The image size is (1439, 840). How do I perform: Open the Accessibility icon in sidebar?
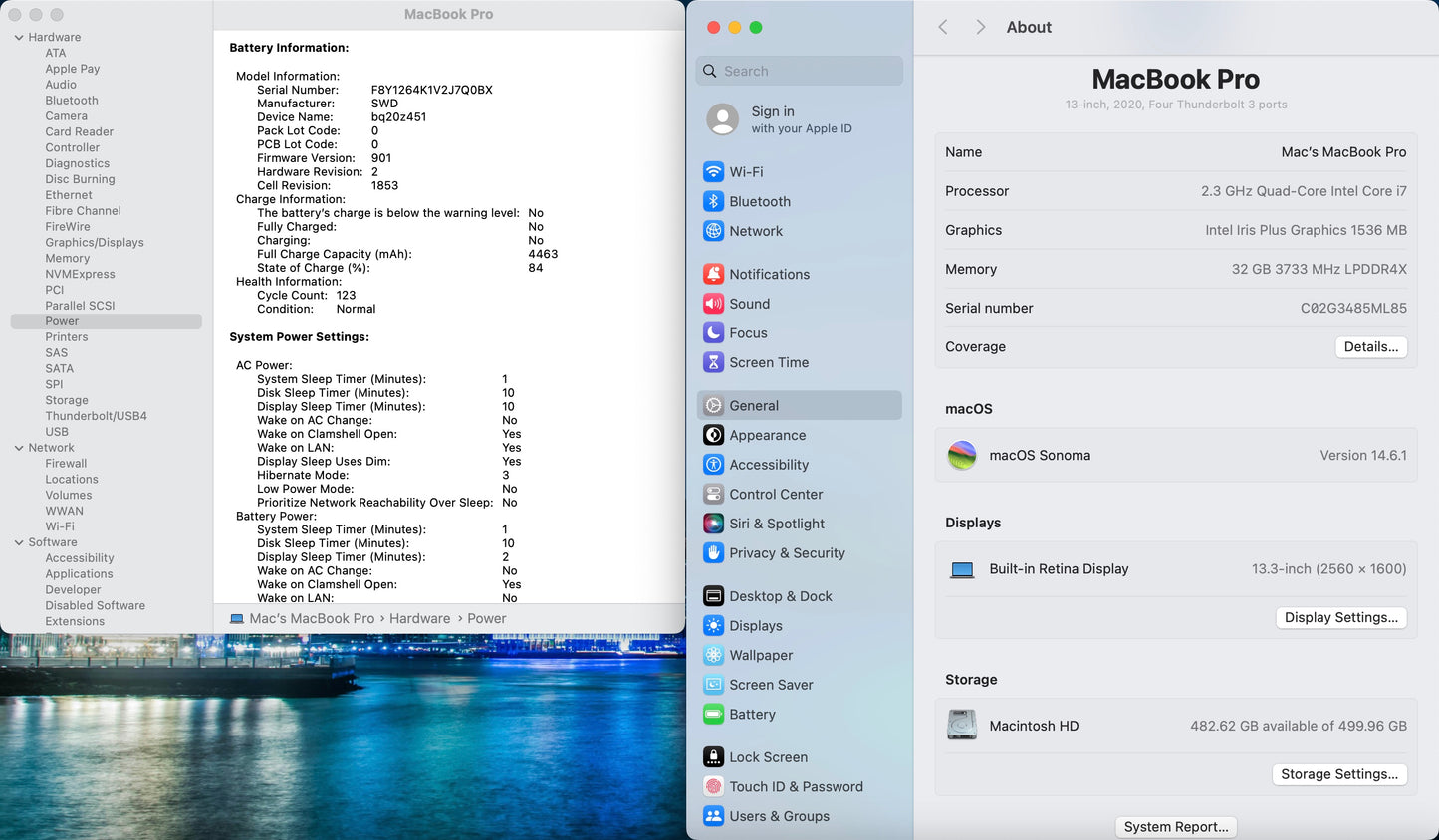point(713,465)
